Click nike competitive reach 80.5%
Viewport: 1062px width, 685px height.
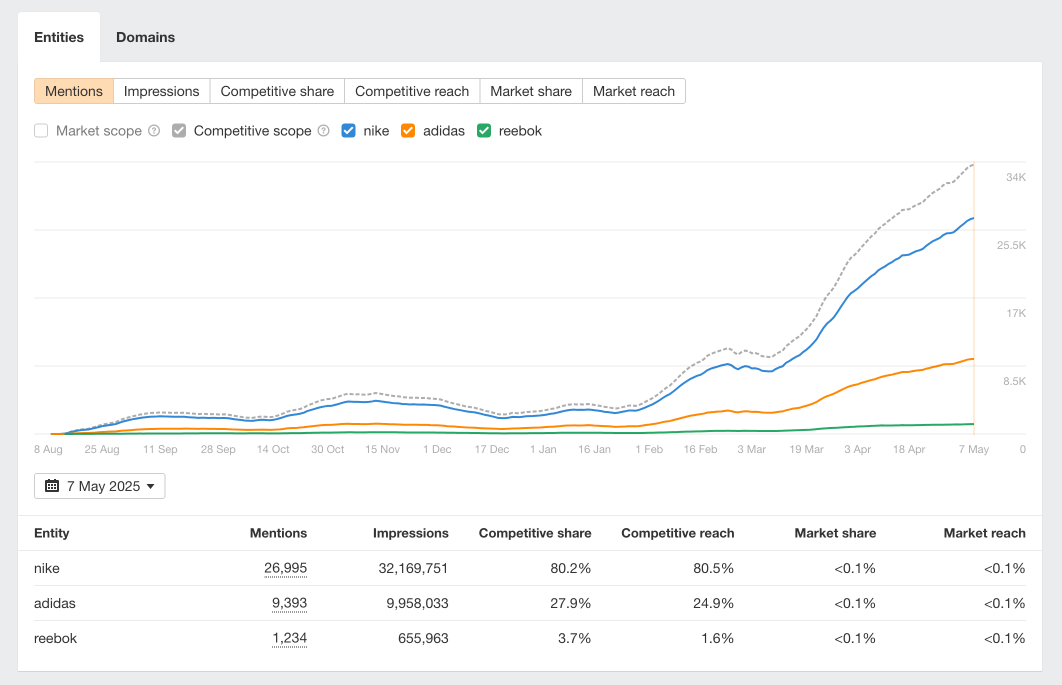pyautogui.click(x=713, y=568)
